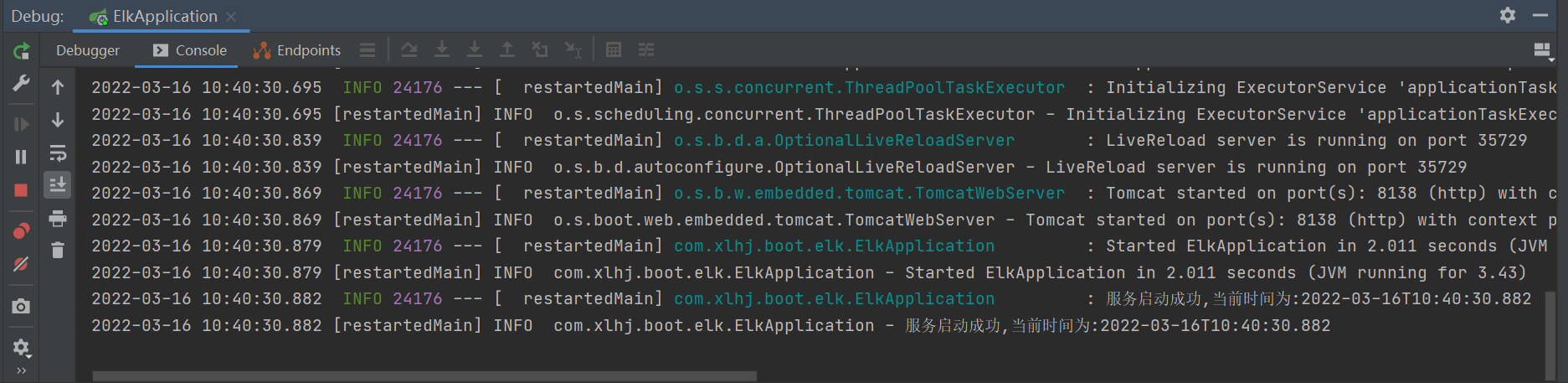Click the ElkApplication logger text in the 10:40:30.879 row
1568x383 pixels.
[x=835, y=246]
